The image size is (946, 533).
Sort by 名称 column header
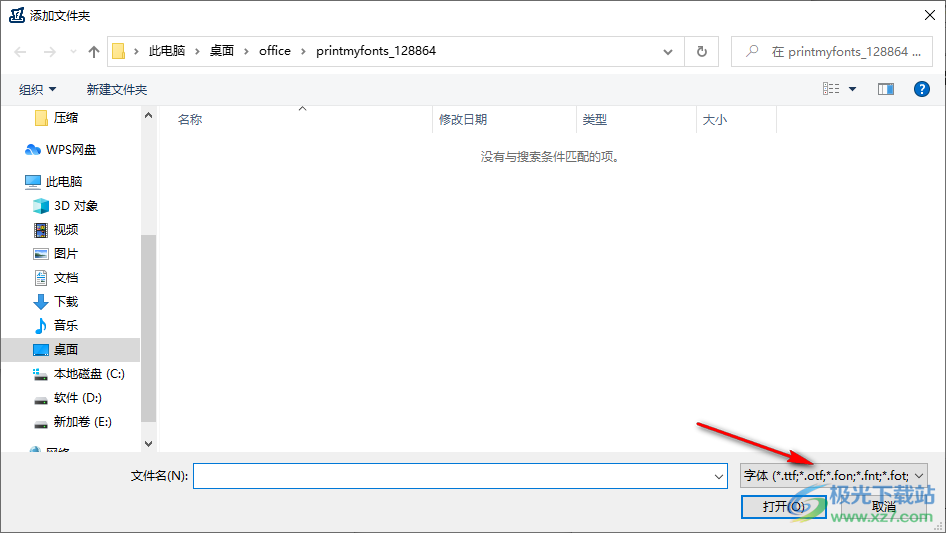tap(190, 120)
